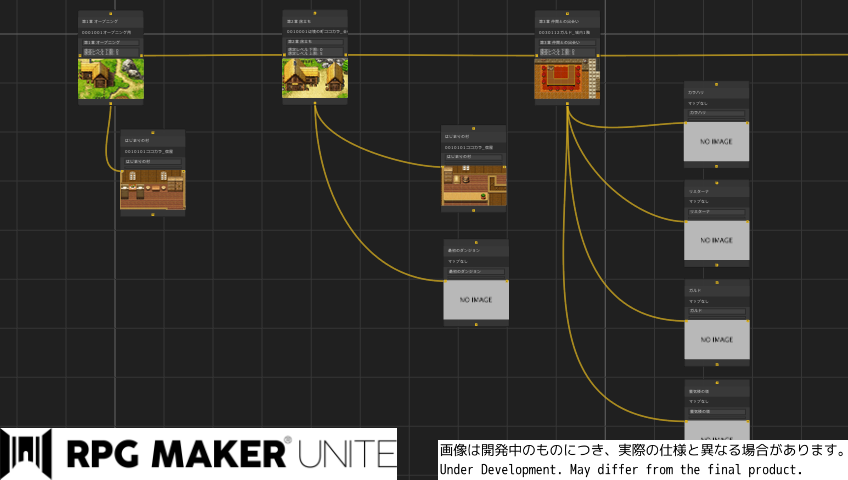Click top port of chapter 2's はじまりの村 node

(x=473, y=128)
